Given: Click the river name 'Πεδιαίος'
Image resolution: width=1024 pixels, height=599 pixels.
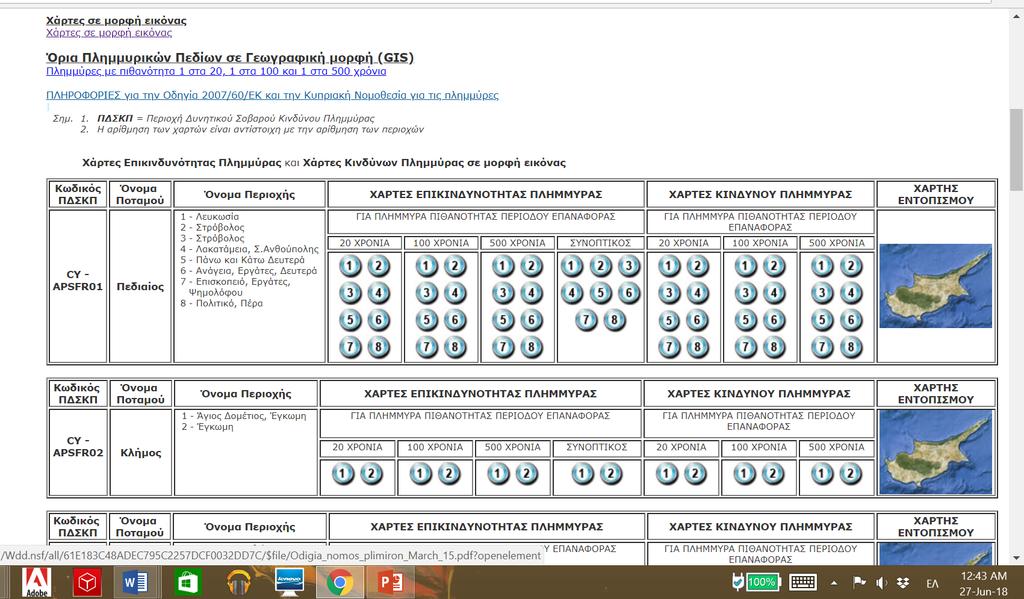Looking at the screenshot, I should 140,287.
